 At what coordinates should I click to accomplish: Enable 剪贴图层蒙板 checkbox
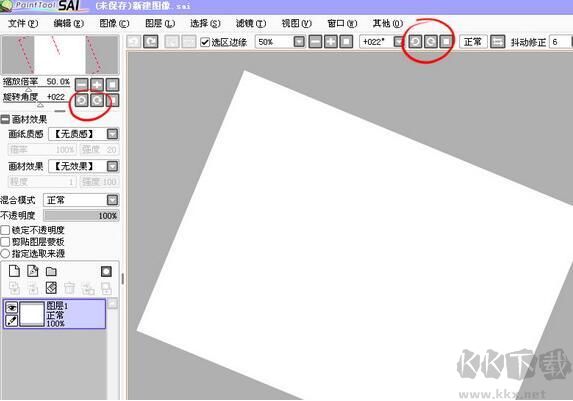pos(5,242)
